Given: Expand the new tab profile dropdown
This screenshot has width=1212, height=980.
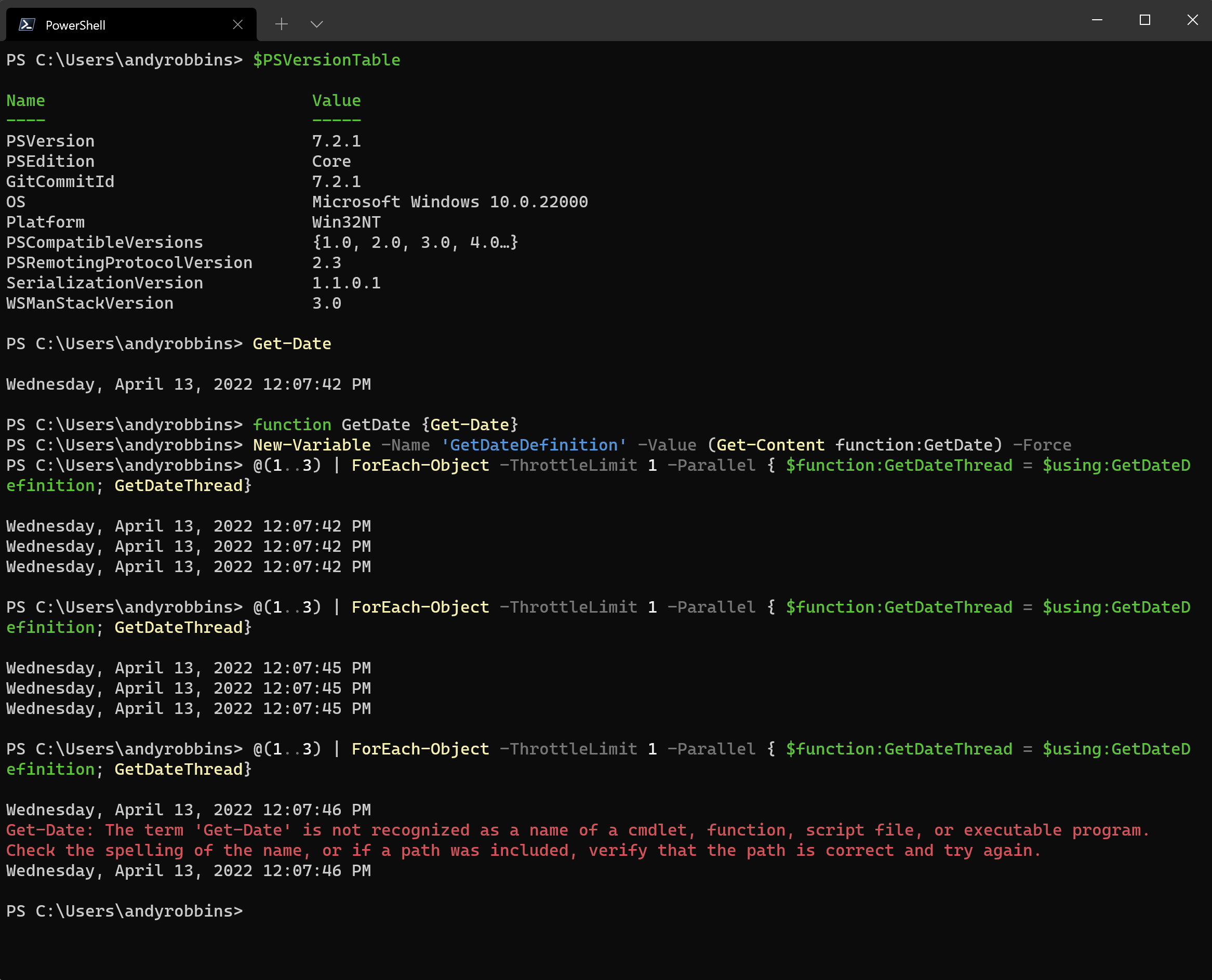Looking at the screenshot, I should 316,24.
